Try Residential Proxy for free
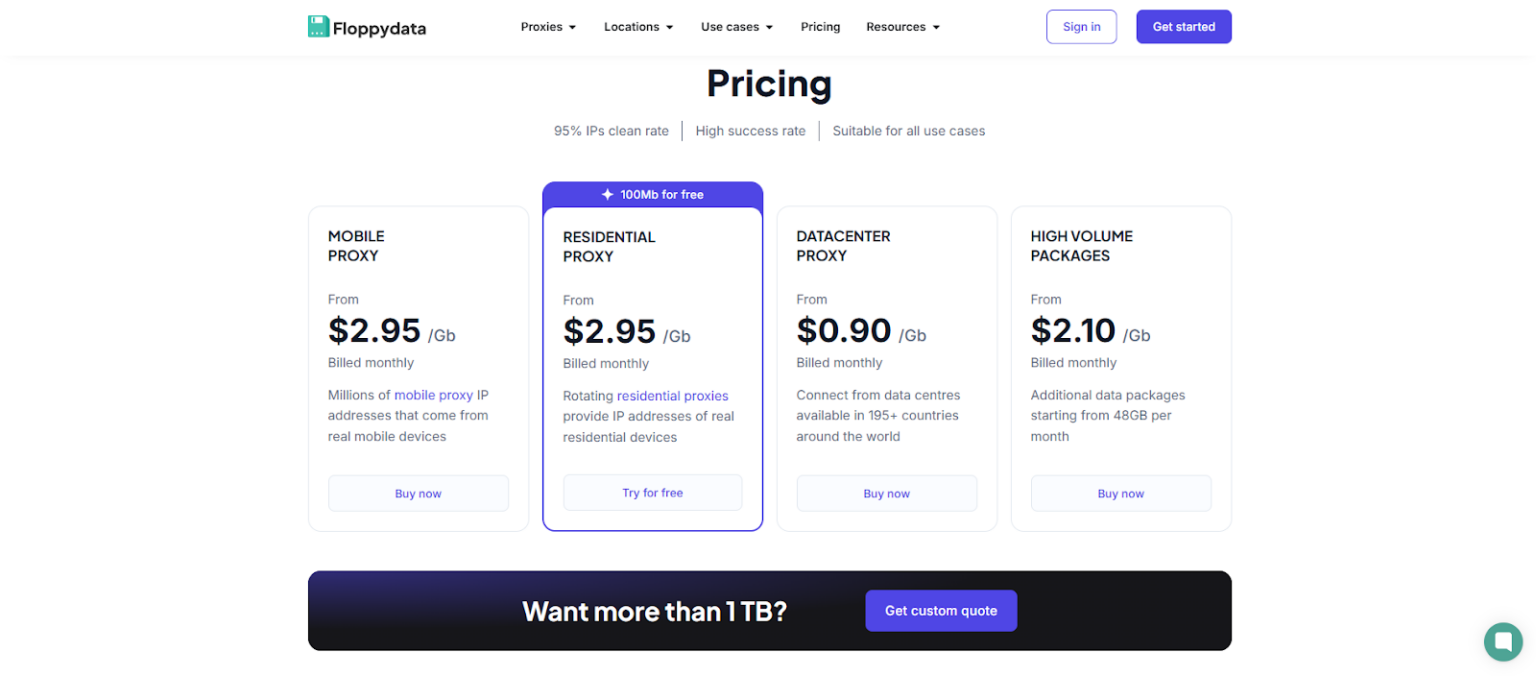Screen dimensions: 1536x676 click(x=652, y=492)
